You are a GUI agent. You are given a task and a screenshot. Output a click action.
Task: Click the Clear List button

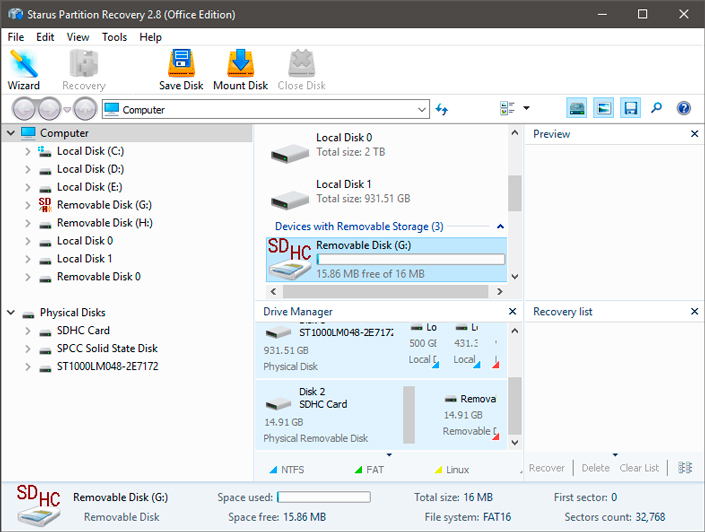click(x=639, y=468)
